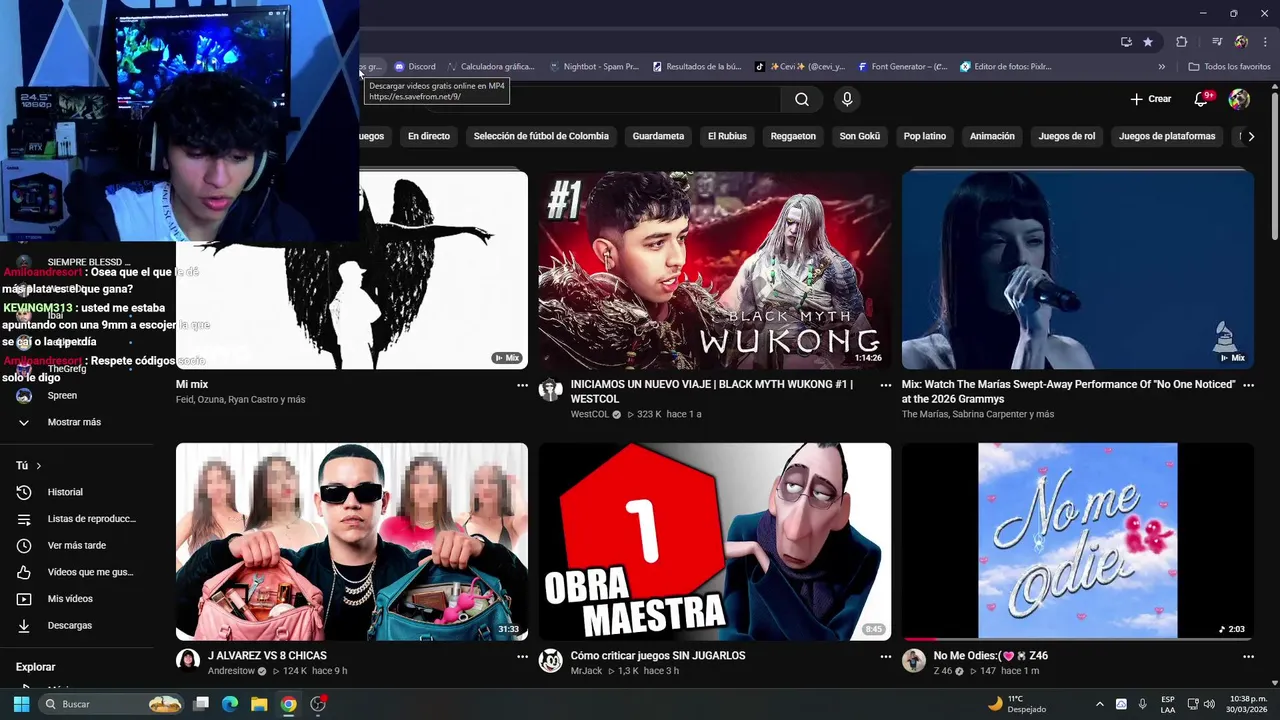Image resolution: width=1280 pixels, height=720 pixels.
Task: Select the Animación chip
Action: point(992,136)
